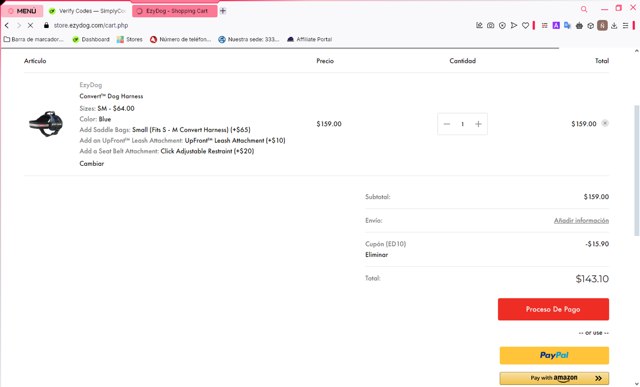Click the brown profile extension icon
The image size is (640, 387).
tap(602, 25)
